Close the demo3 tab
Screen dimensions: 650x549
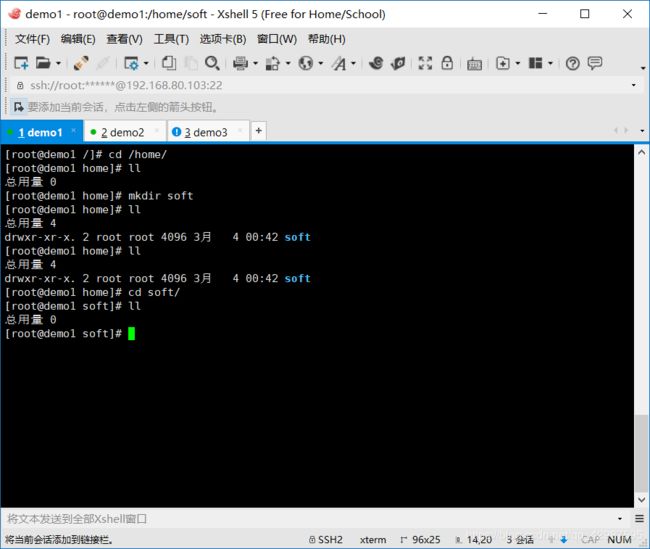tap(240, 131)
